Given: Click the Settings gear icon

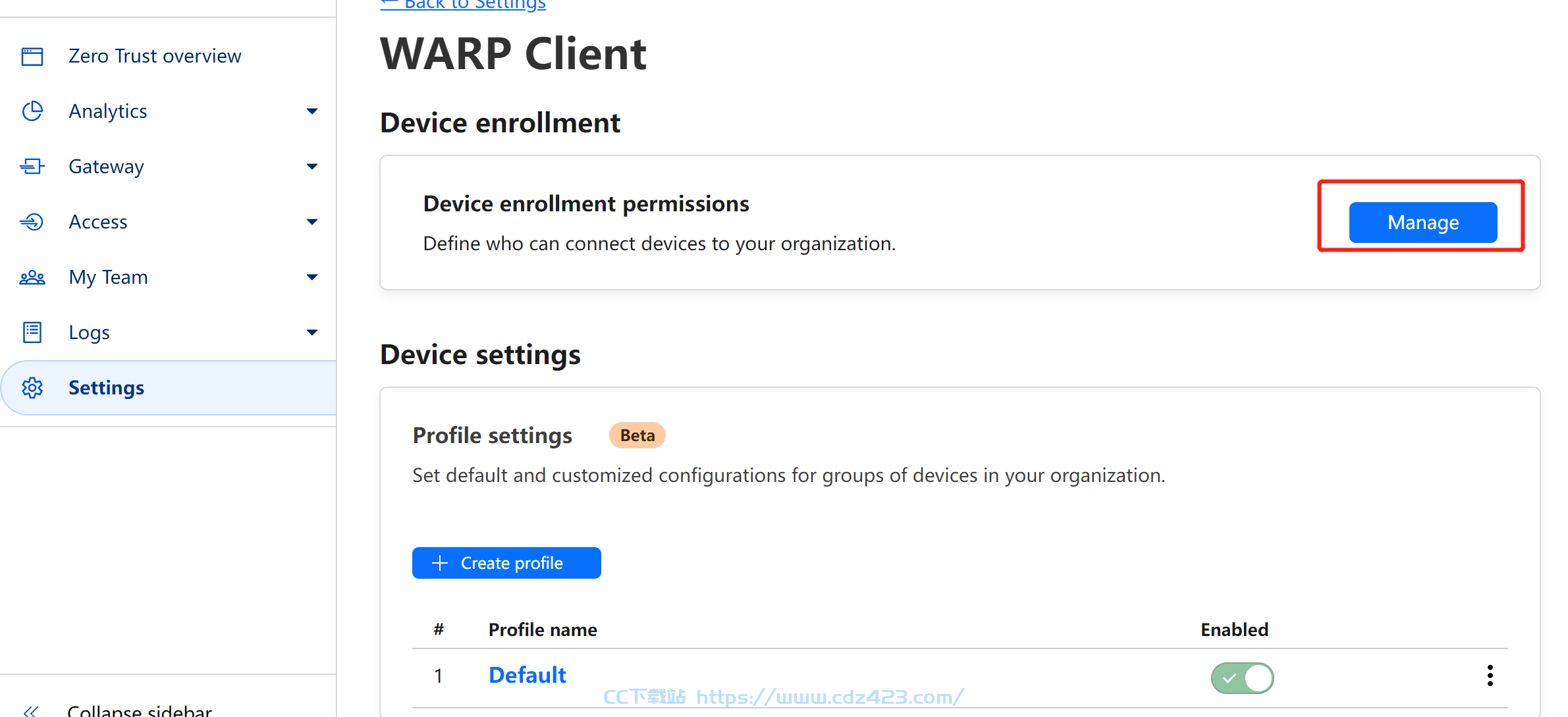Looking at the screenshot, I should (32, 388).
